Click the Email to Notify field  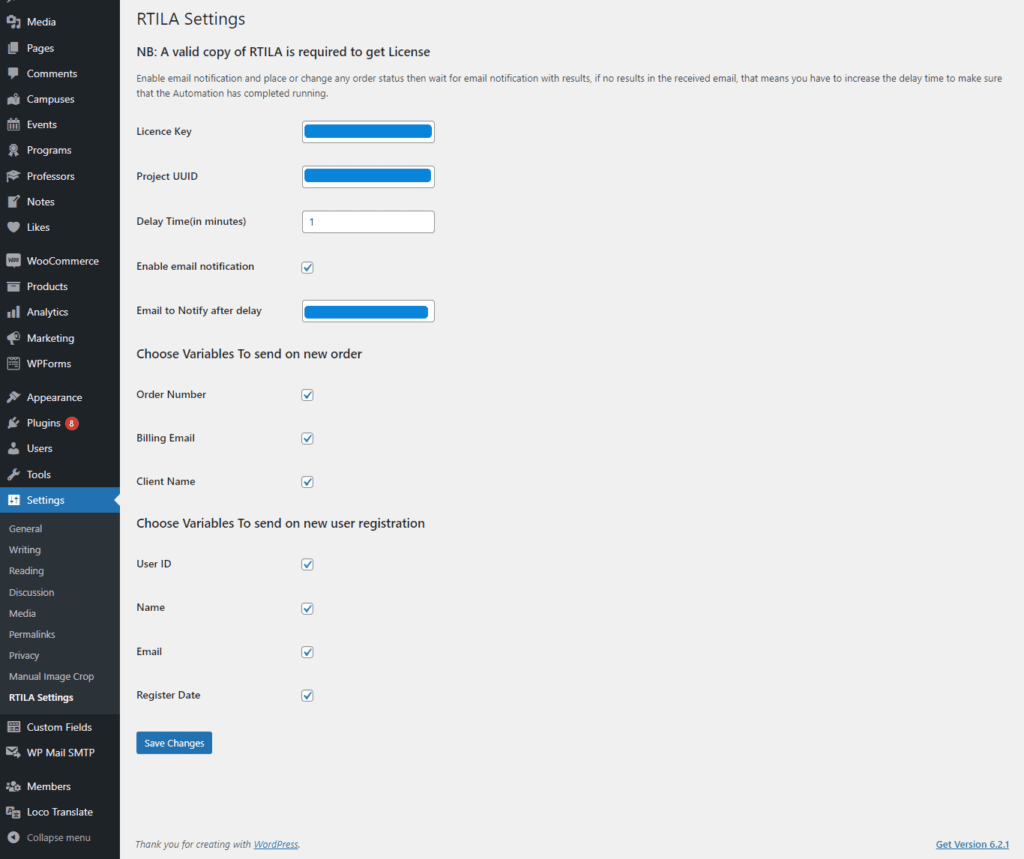pyautogui.click(x=368, y=311)
